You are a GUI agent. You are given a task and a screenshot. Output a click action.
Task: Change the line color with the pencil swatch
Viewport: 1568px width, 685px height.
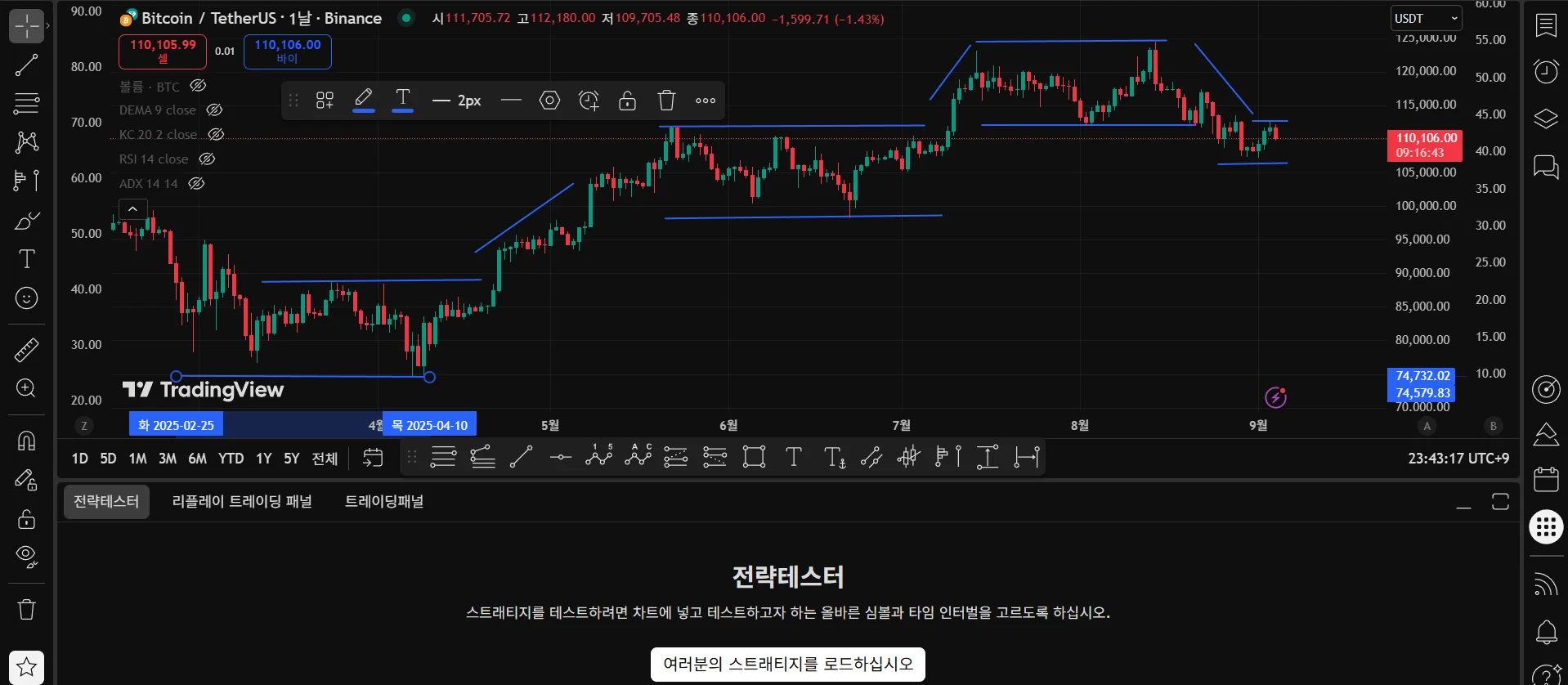[364, 101]
